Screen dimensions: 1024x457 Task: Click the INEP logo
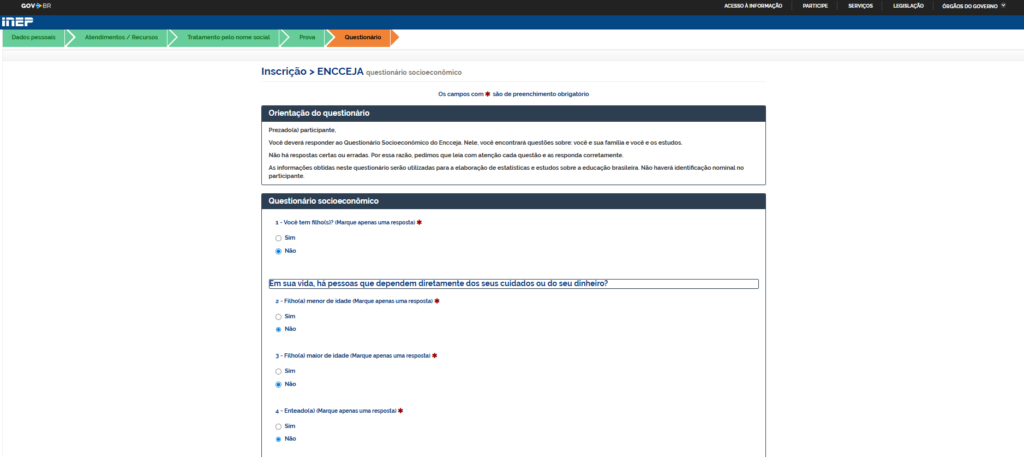tap(18, 22)
